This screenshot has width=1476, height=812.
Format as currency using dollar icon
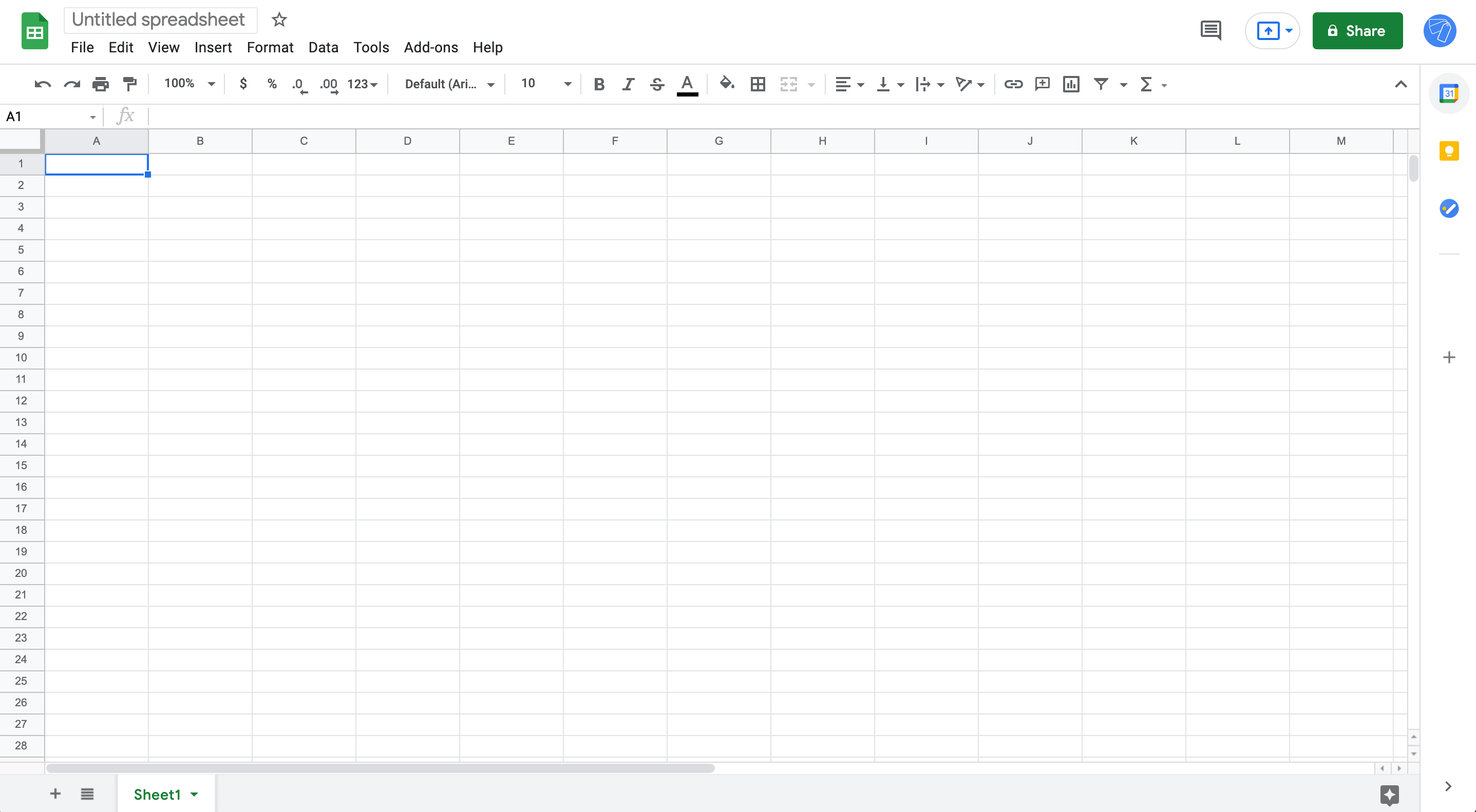[x=243, y=84]
